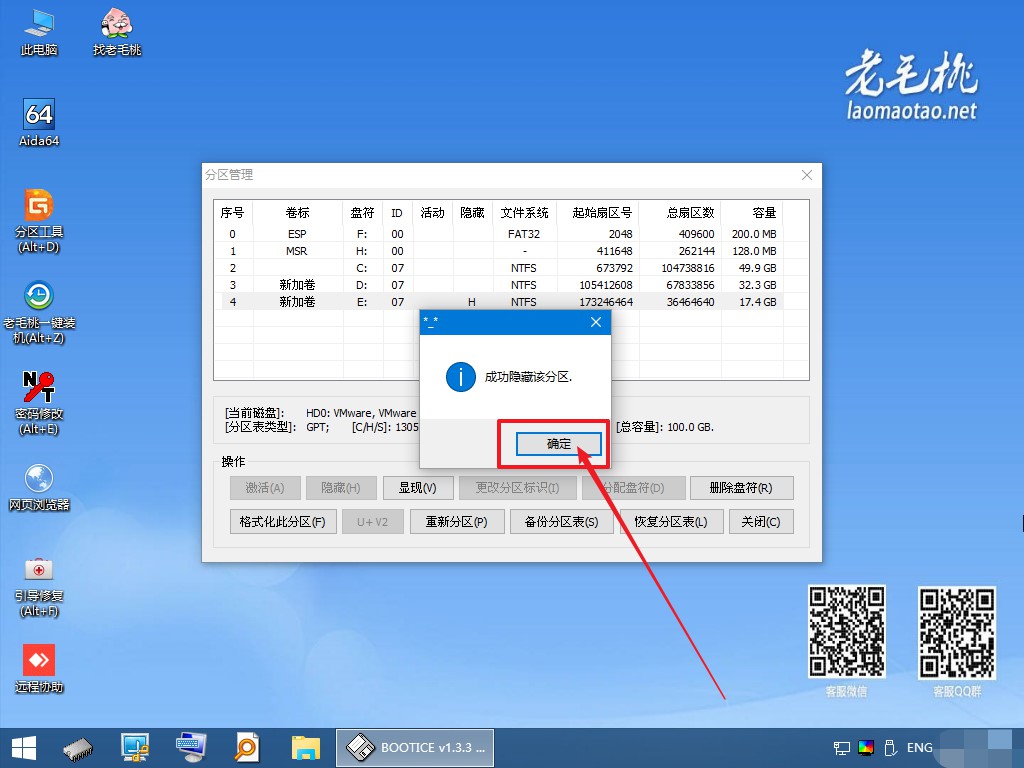Click the 关闭(C) button
The image size is (1024, 768).
(761, 522)
